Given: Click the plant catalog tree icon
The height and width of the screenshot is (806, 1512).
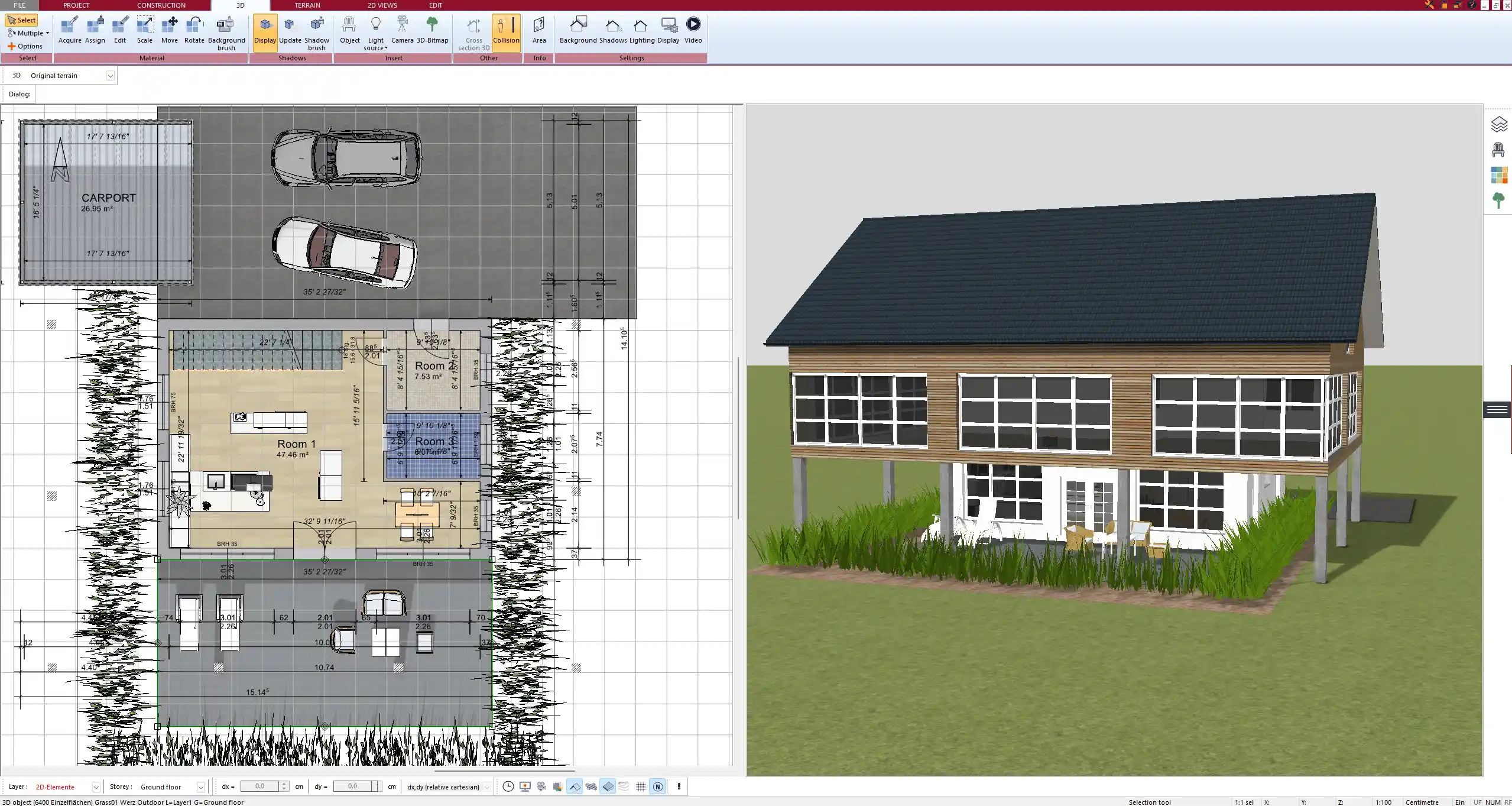Looking at the screenshot, I should (1498, 200).
